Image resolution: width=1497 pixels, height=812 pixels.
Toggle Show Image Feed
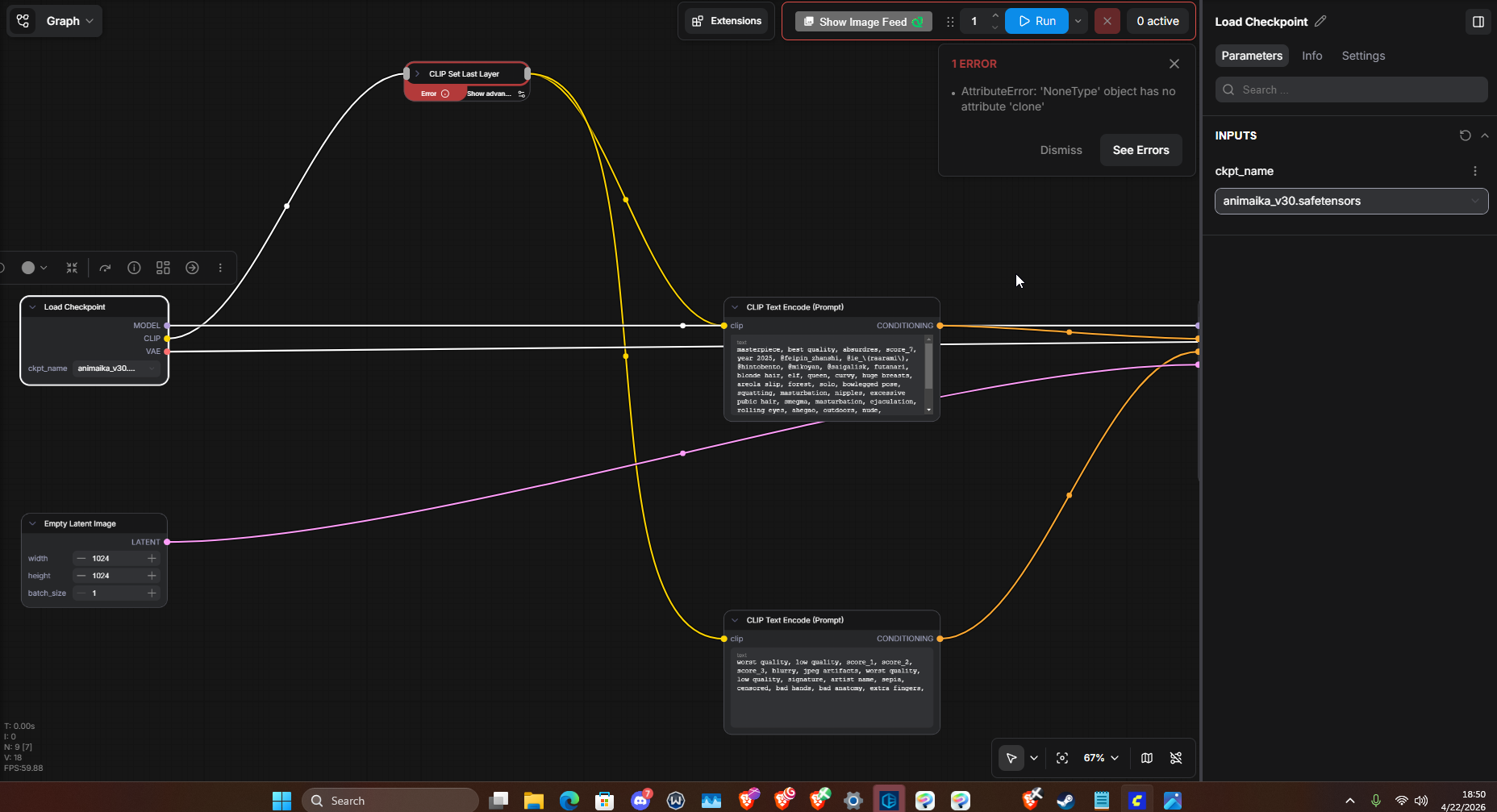pyautogui.click(x=863, y=22)
